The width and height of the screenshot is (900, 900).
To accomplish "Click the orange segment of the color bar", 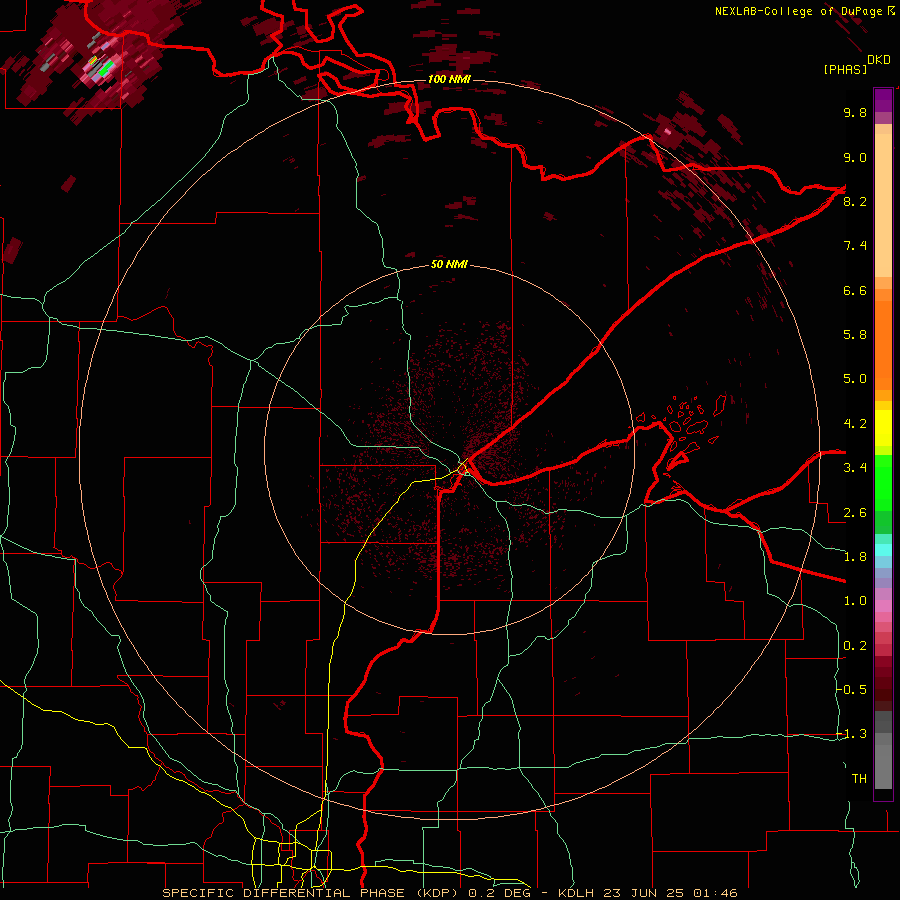I will pyautogui.click(x=883, y=344).
